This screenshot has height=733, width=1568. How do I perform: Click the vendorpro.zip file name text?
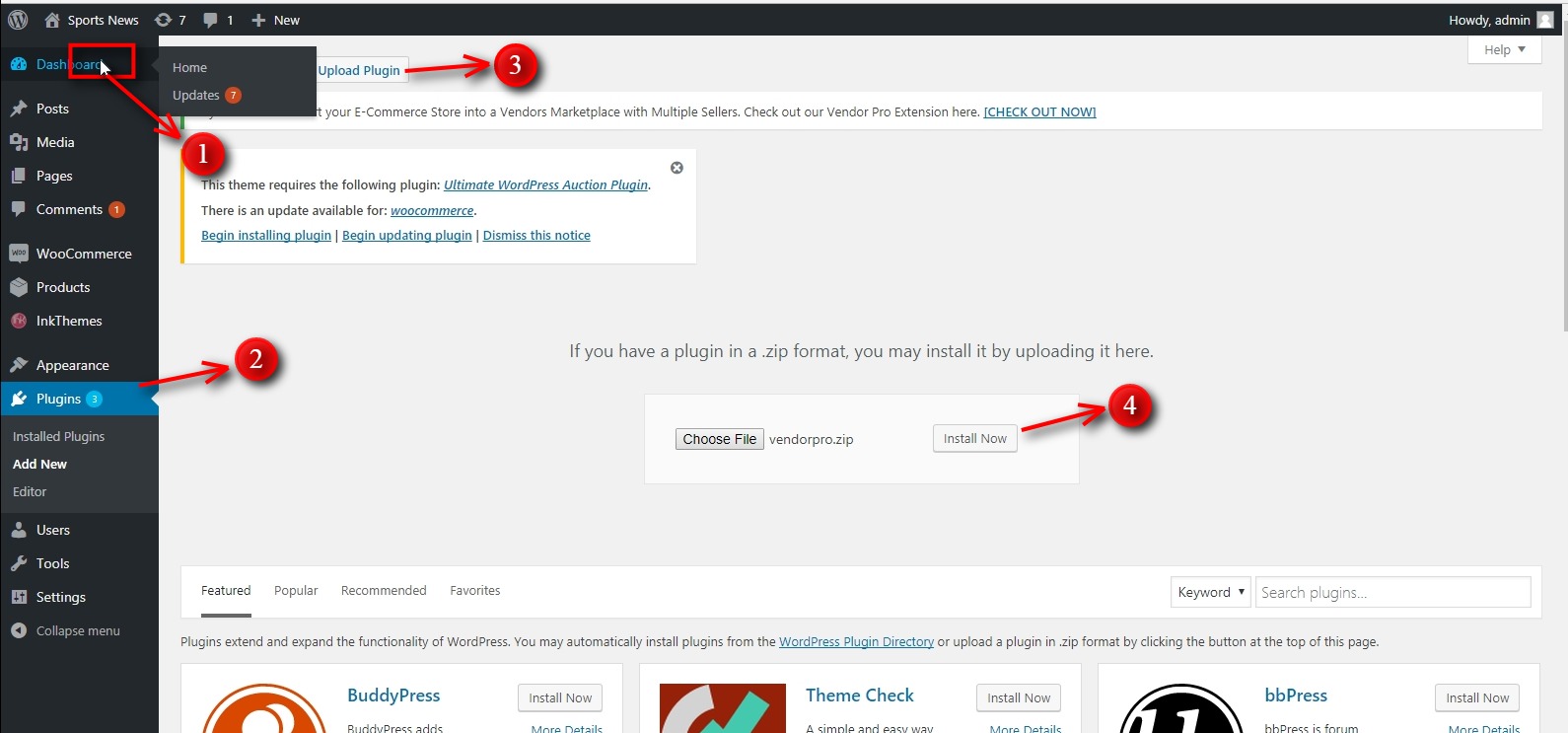click(x=812, y=439)
